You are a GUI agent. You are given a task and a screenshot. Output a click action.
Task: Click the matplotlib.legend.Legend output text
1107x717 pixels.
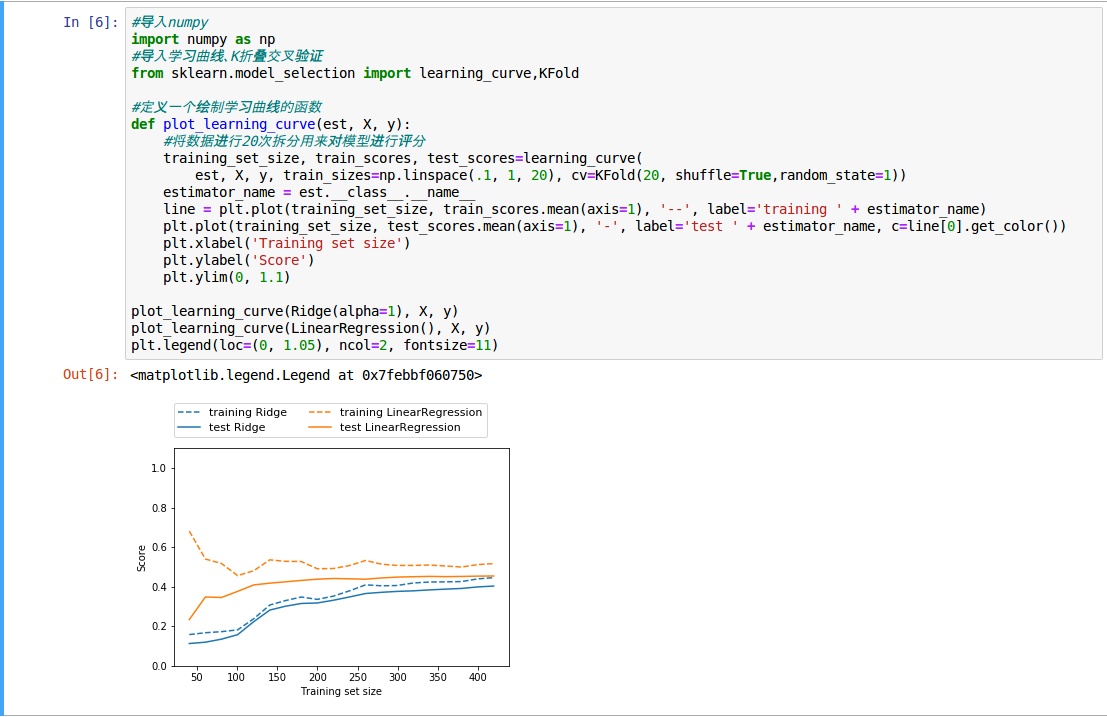tap(306, 375)
